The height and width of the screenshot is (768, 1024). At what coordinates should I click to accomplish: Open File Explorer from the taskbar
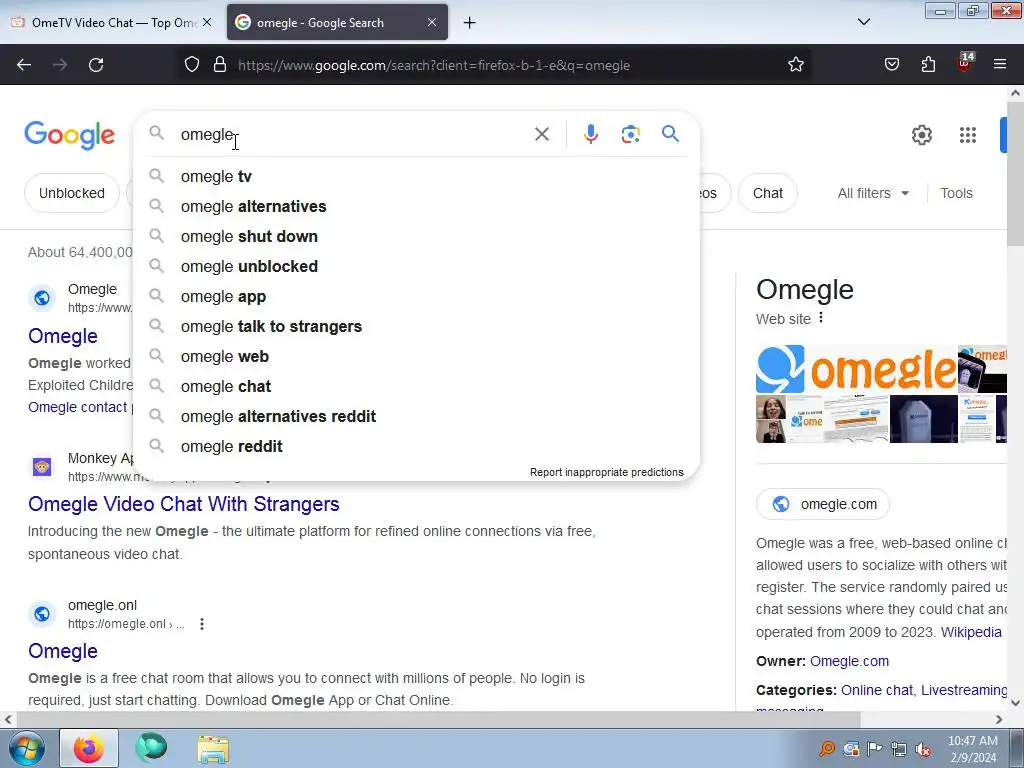214,748
